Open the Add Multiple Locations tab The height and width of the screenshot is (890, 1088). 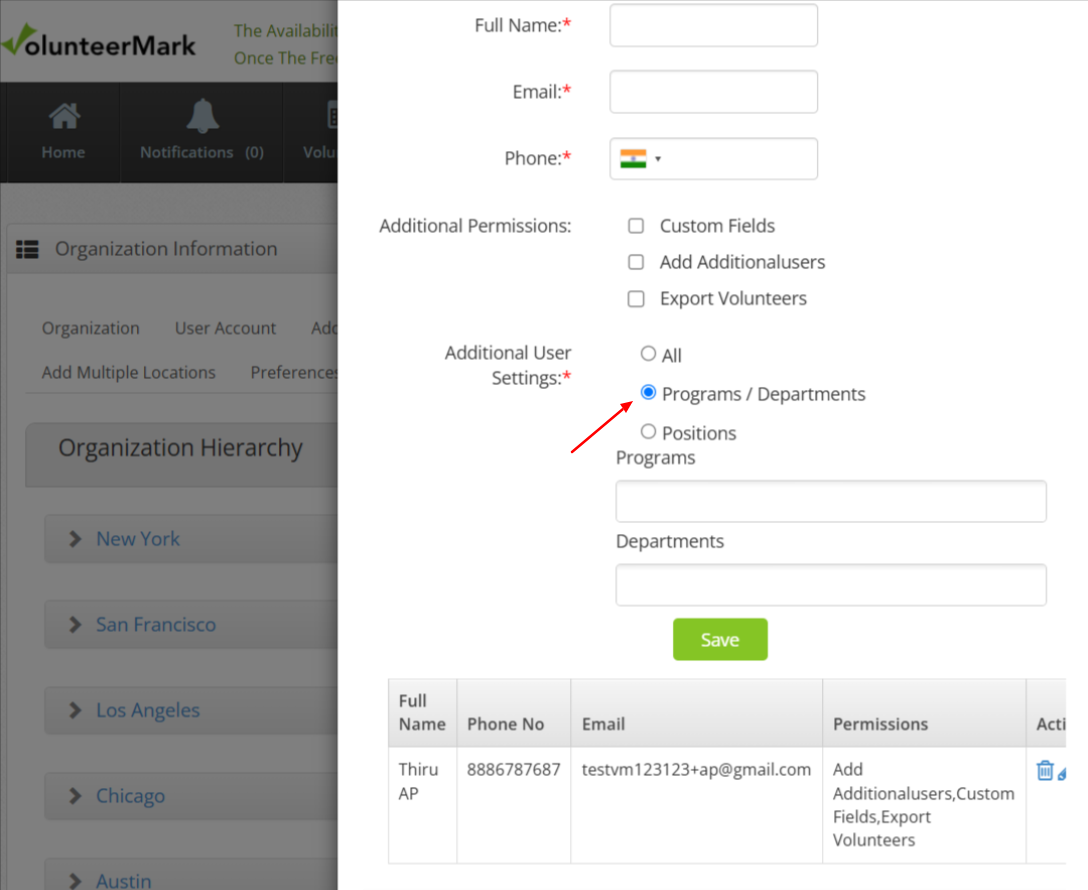pos(128,372)
